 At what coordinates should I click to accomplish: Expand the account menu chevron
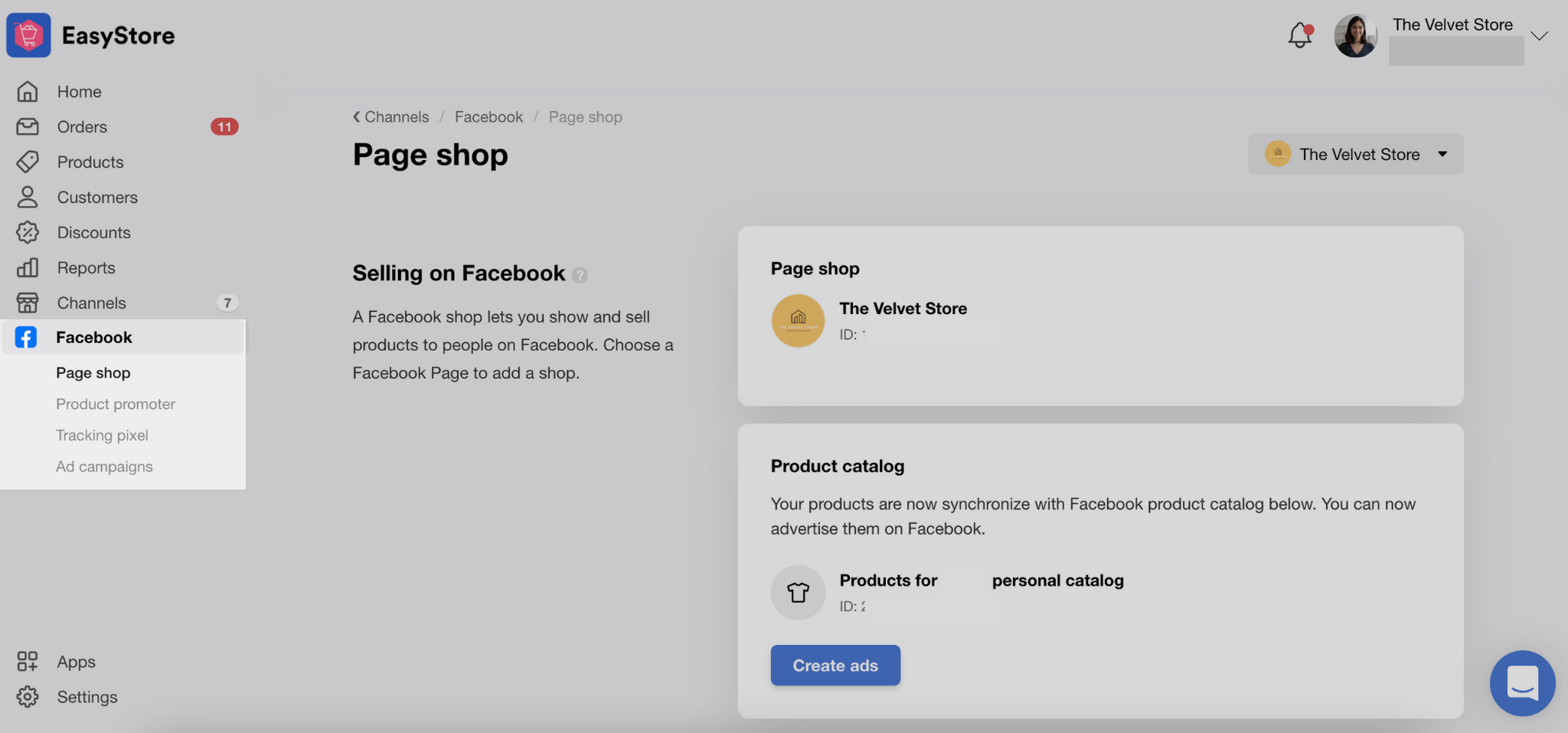coord(1539,36)
